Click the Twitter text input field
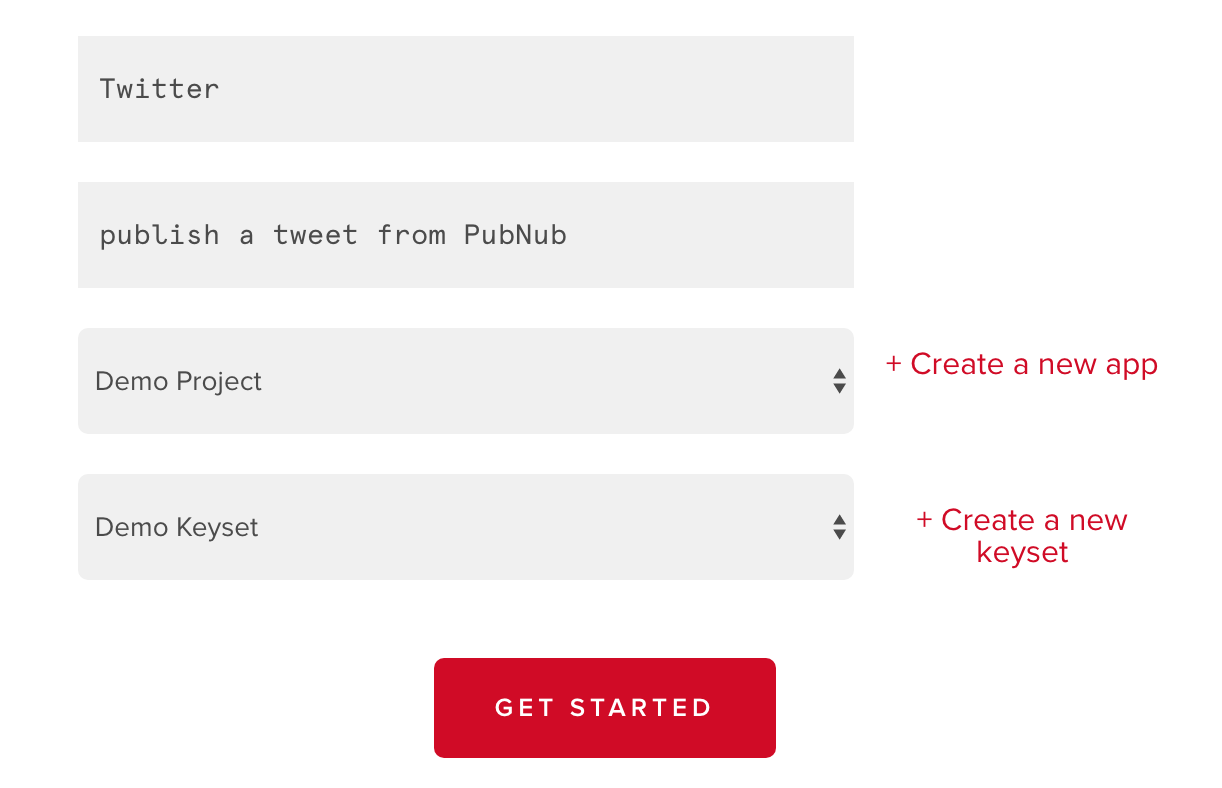 pyautogui.click(x=465, y=89)
